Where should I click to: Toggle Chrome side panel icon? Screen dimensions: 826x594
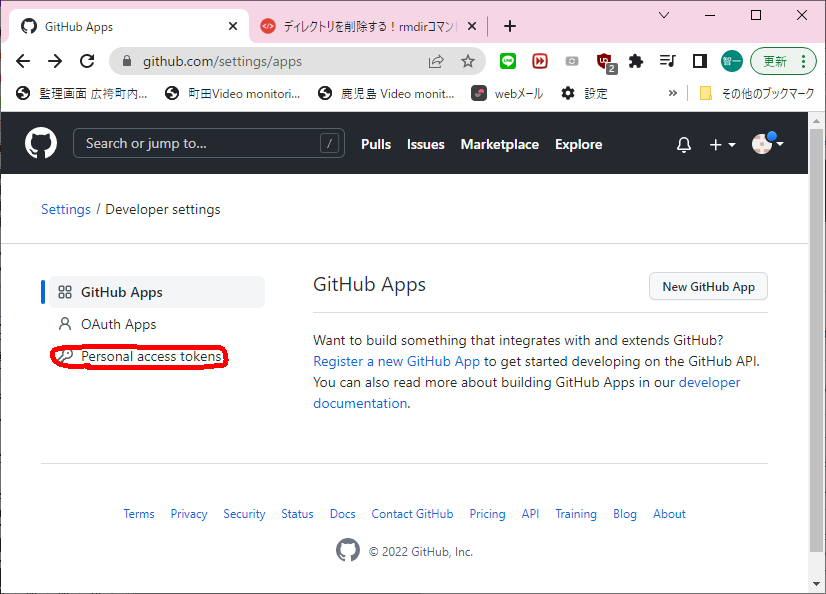[699, 61]
